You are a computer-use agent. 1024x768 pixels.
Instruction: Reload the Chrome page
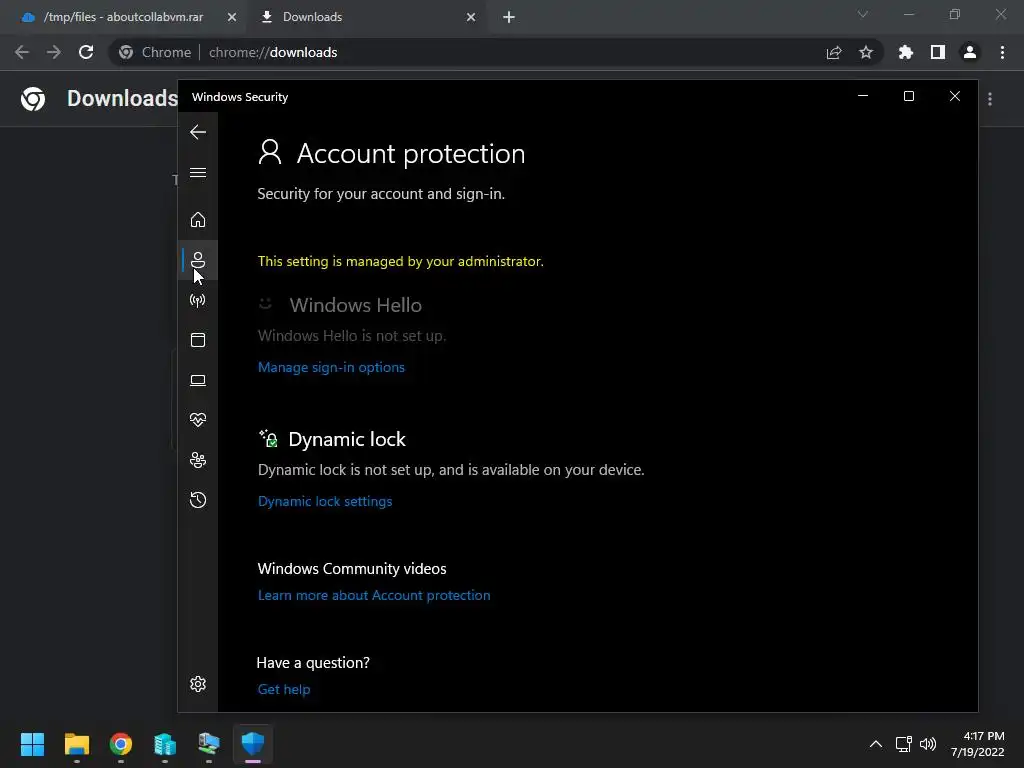[x=86, y=52]
